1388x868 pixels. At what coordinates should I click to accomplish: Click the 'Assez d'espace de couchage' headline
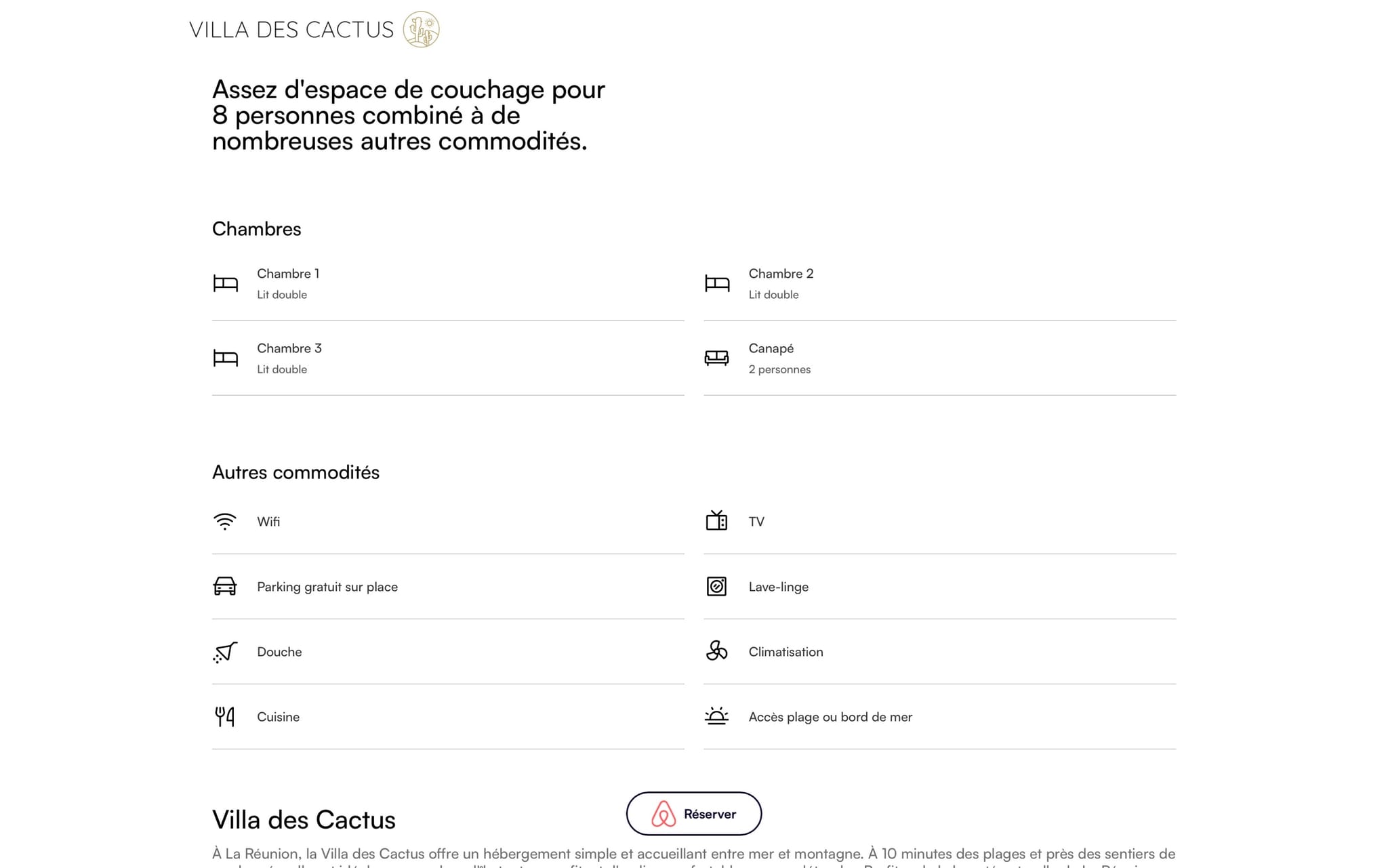409,115
